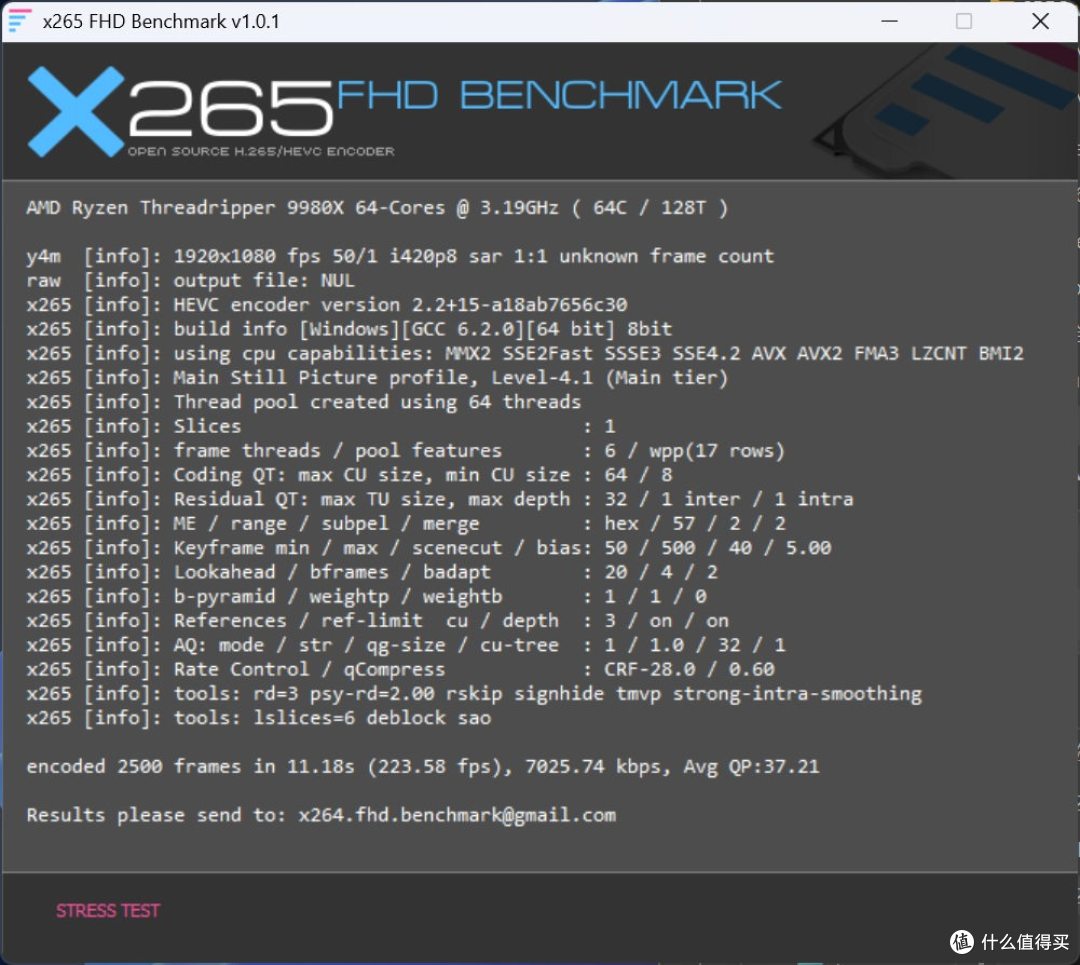
Task: Click the 'Keyframe min / max / scenecut' line
Action: (428, 548)
